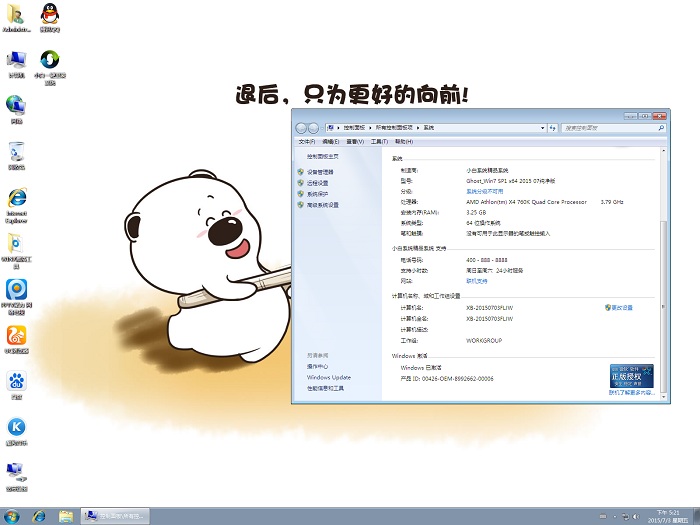
Task: Click the Windows Start orb
Action: pyautogui.click(x=12, y=515)
